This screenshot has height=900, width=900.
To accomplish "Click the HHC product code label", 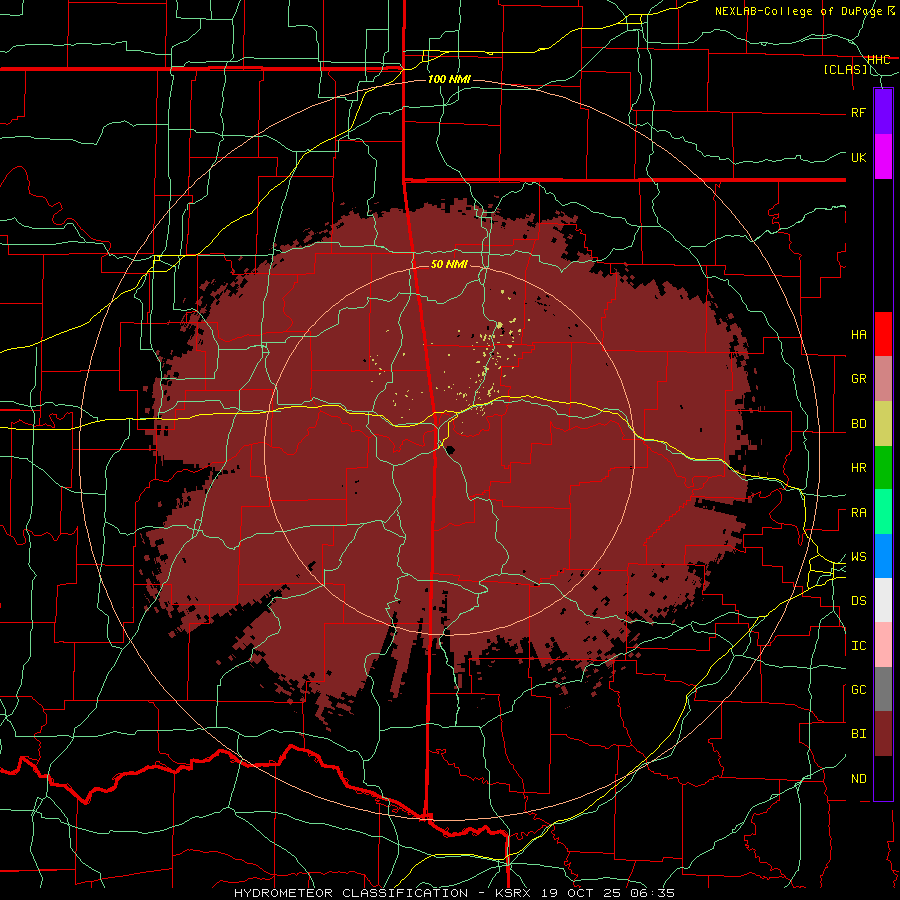I will pos(879,60).
